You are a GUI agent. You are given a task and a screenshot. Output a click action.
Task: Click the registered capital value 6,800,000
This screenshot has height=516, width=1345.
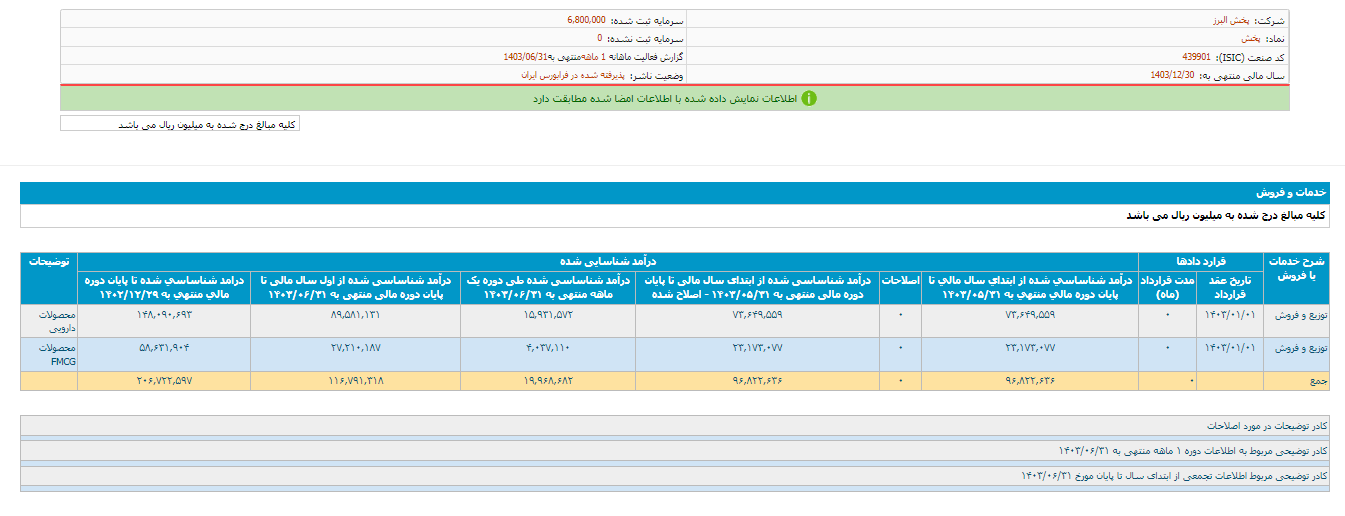579,19
